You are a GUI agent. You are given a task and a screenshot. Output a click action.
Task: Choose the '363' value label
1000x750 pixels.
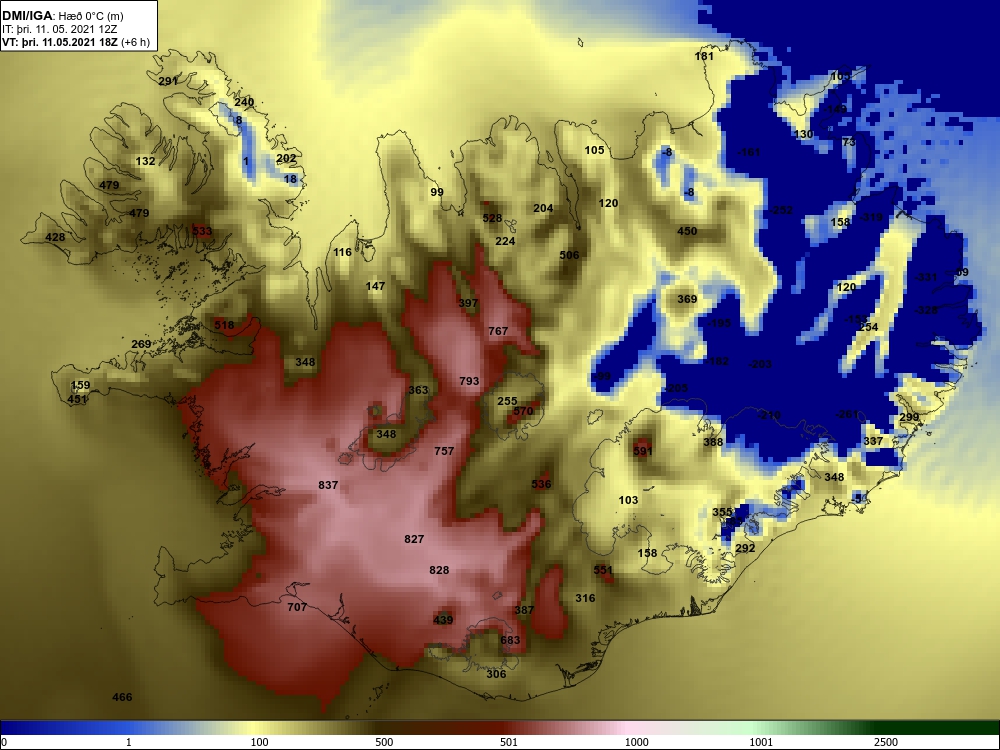418,390
